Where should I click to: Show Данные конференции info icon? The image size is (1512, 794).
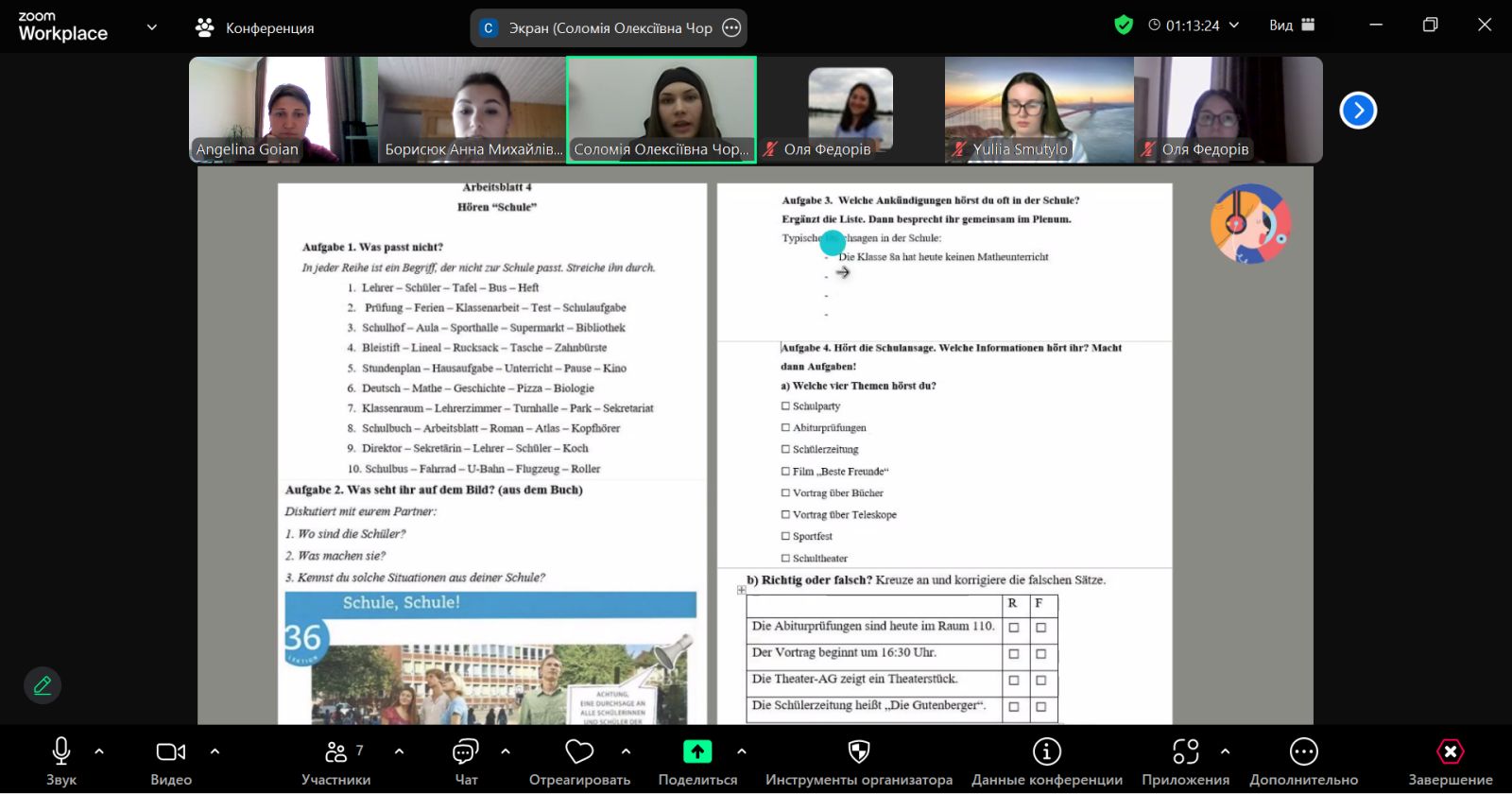tap(1047, 751)
